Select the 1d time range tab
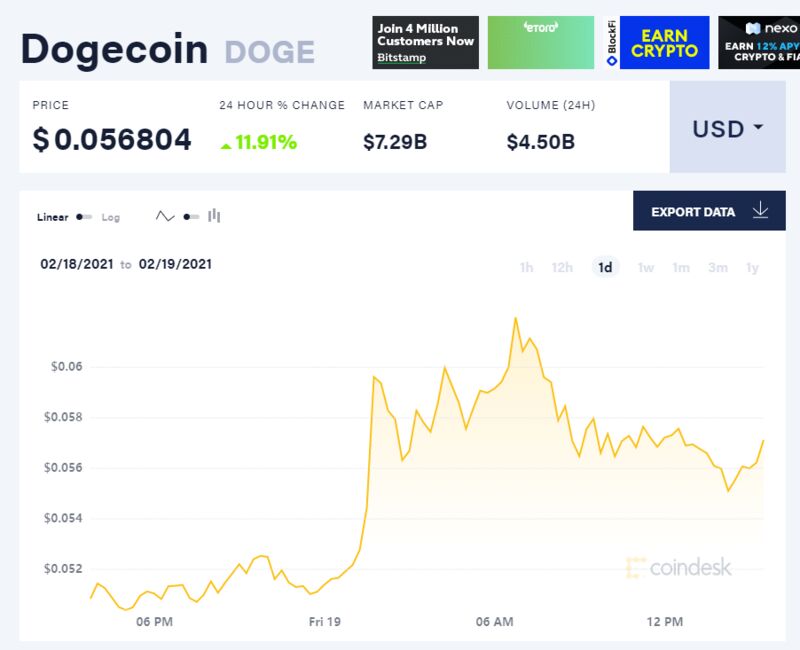The height and width of the screenshot is (650, 800). pyautogui.click(x=605, y=267)
